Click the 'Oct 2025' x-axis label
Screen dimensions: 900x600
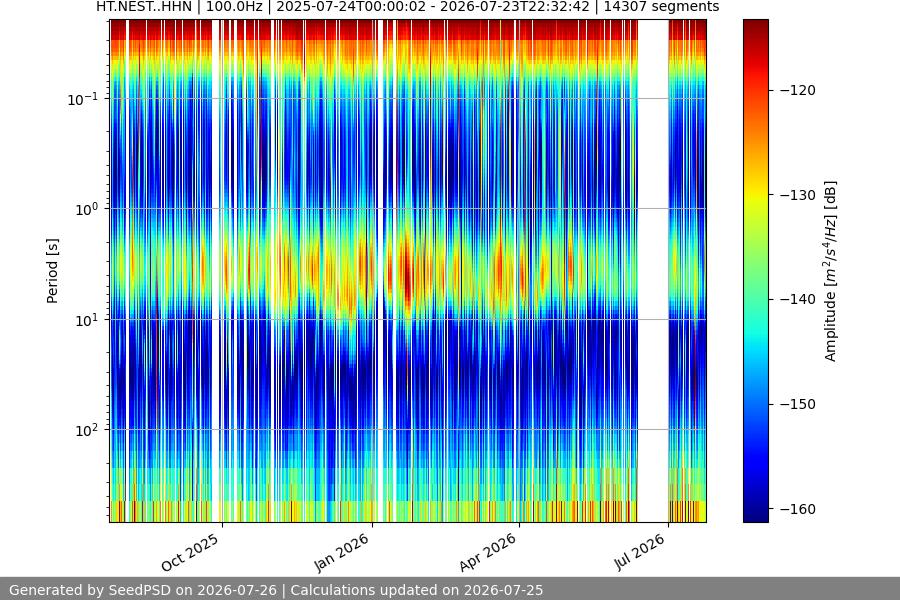coord(190,552)
